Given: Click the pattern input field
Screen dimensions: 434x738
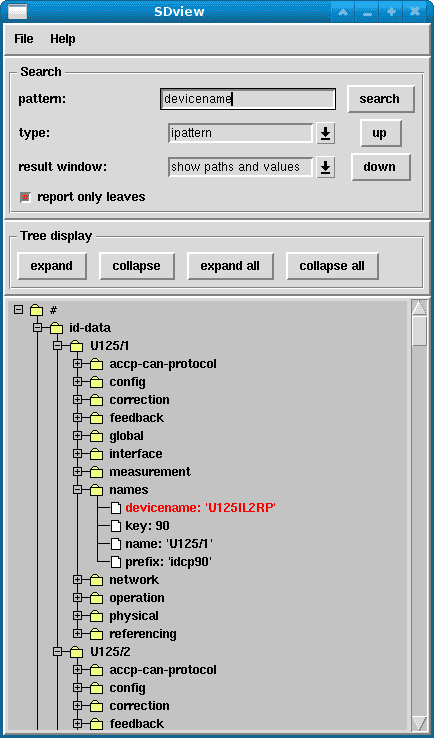Looking at the screenshot, I should coord(248,99).
